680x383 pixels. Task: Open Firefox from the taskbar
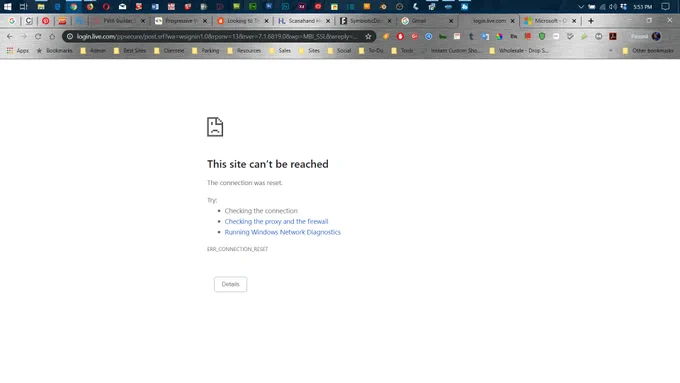coord(90,7)
